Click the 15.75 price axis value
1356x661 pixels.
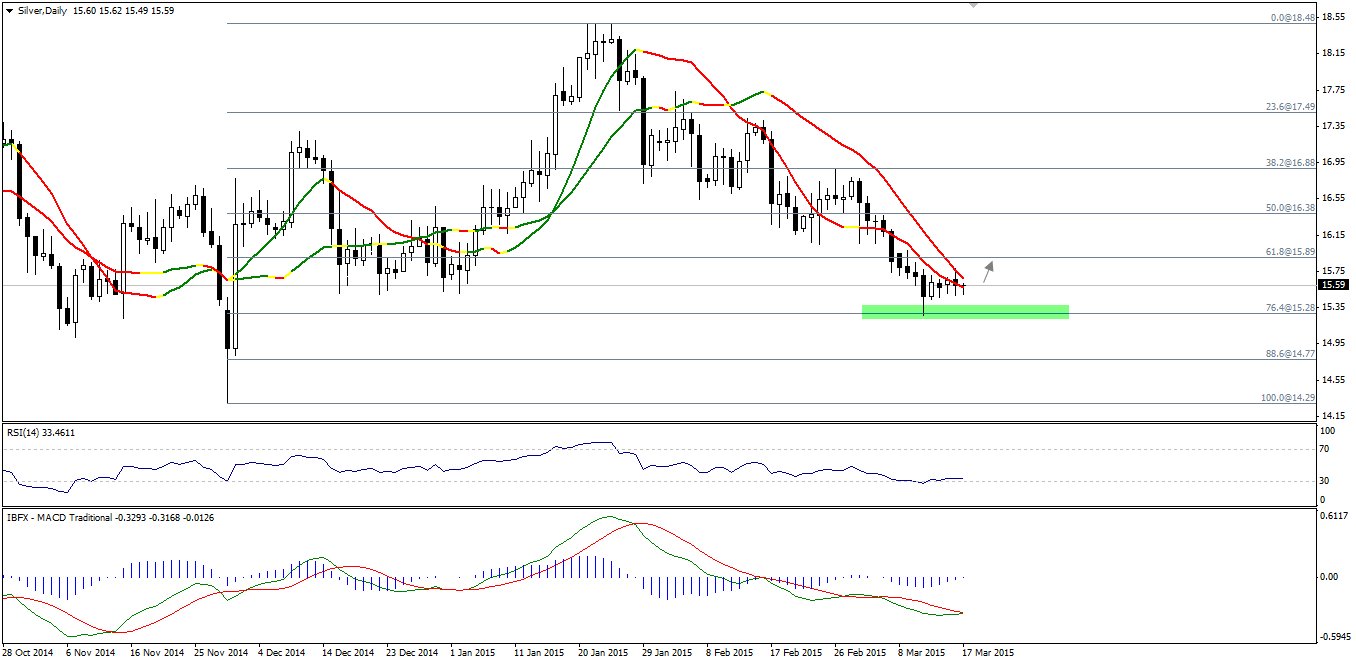click(1333, 271)
